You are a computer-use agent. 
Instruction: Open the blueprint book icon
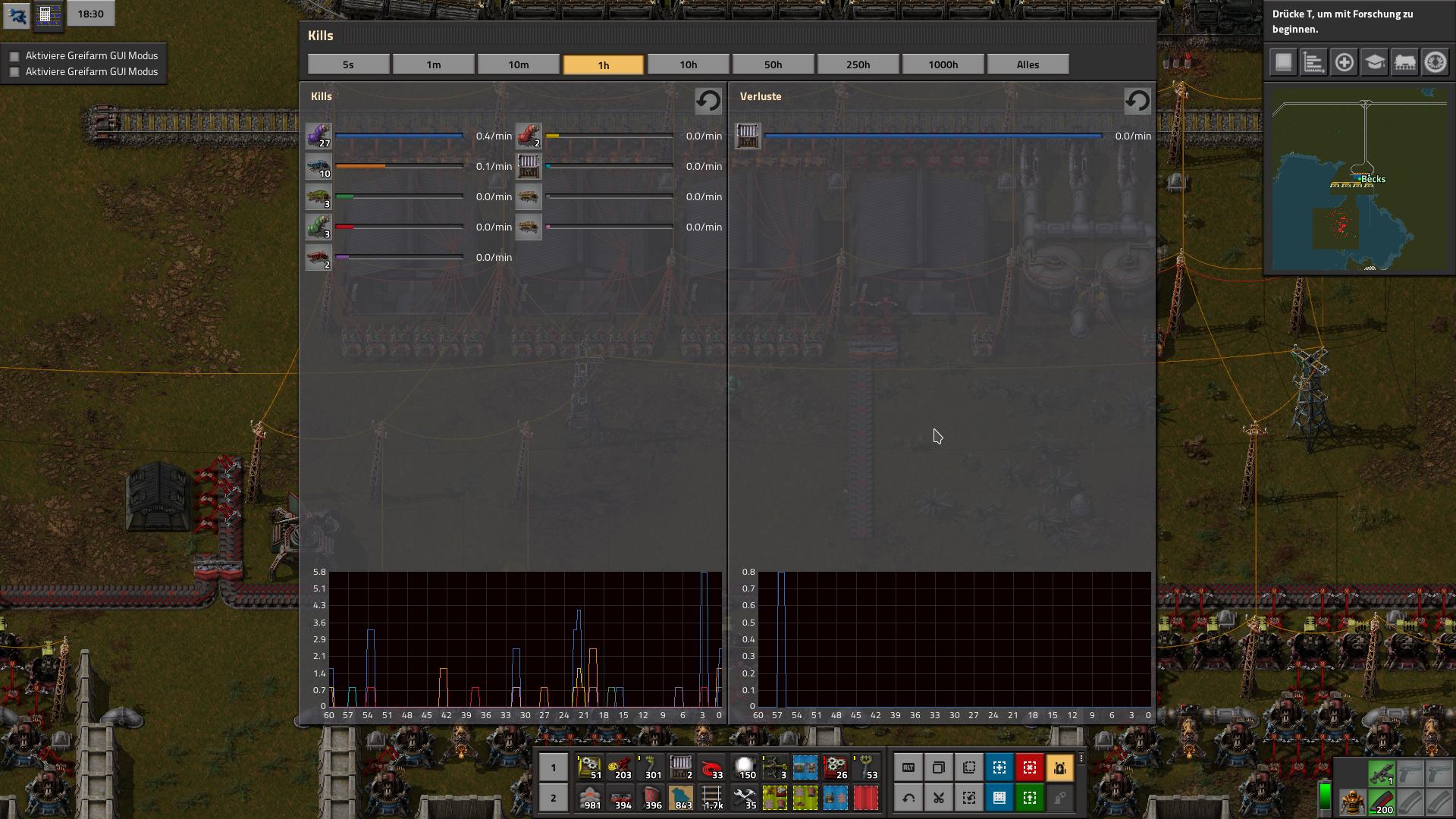point(1283,62)
